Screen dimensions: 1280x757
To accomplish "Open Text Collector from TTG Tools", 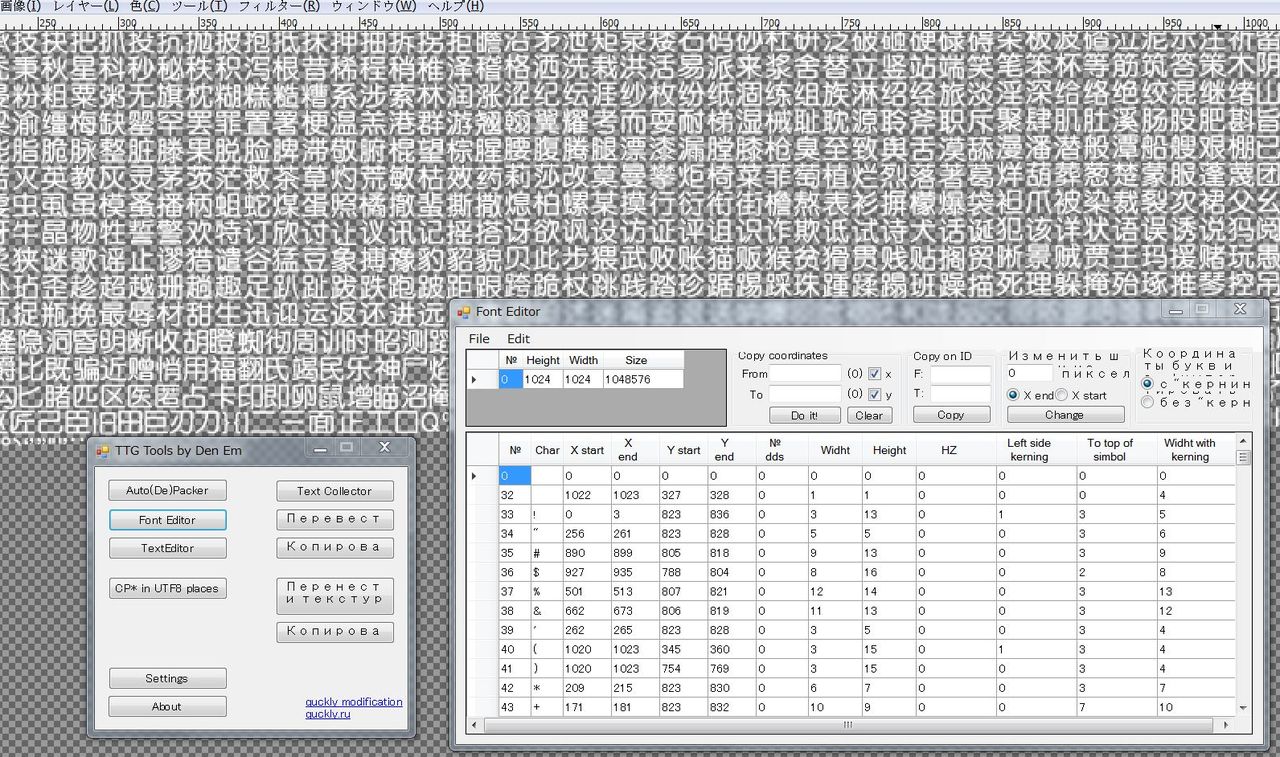I will [334, 491].
